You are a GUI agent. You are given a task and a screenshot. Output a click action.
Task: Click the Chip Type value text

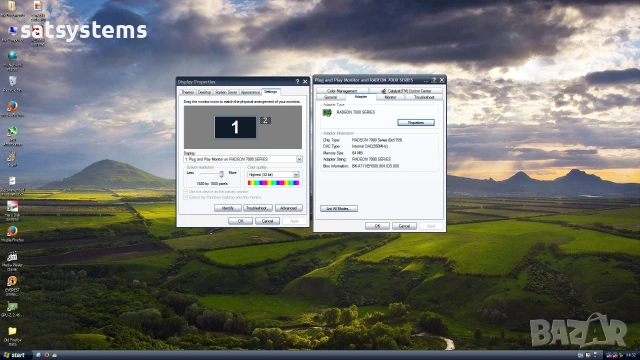tap(377, 140)
